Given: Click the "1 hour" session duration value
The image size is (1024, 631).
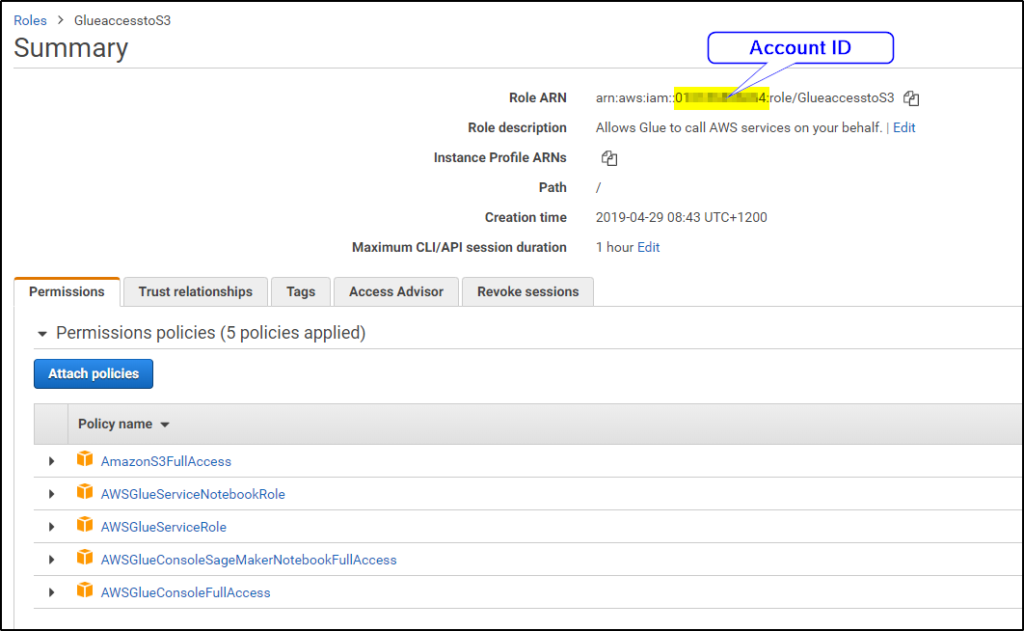Looking at the screenshot, I should (615, 248).
